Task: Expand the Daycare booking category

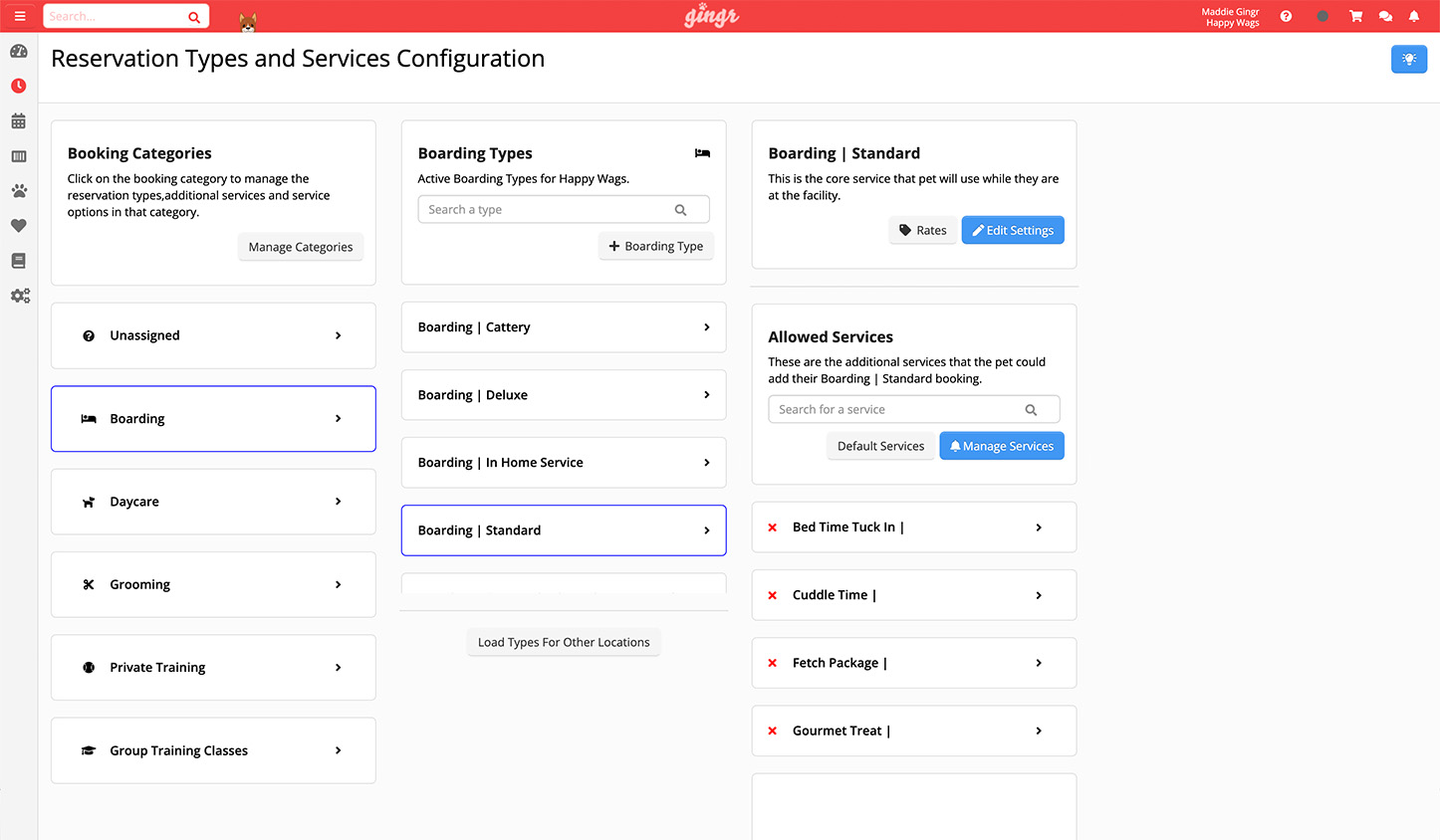Action: [338, 502]
